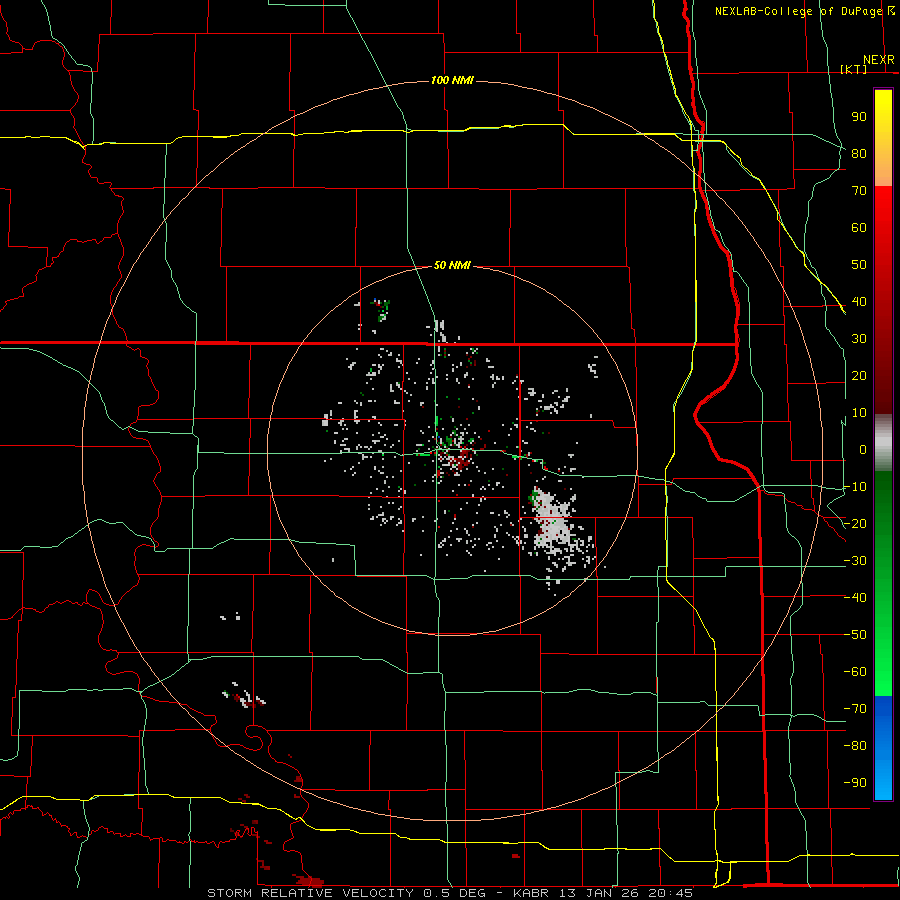Pick the blue segment of the velocity color bar

point(883,748)
